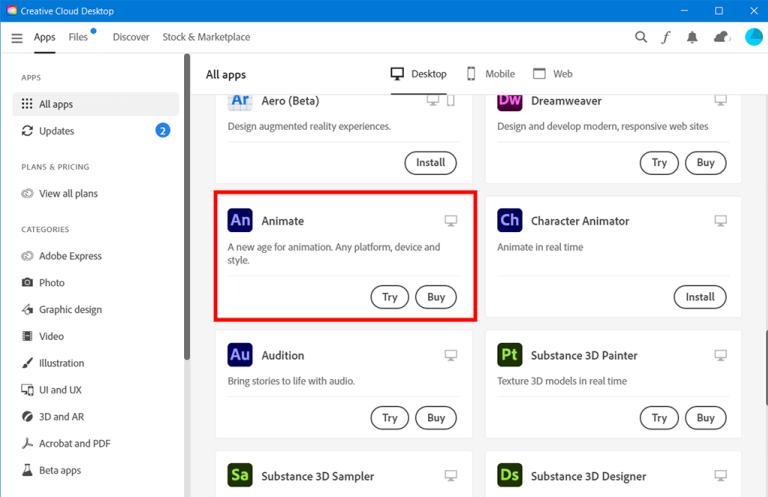Click the Audition app icon
The image size is (768, 497).
click(240, 355)
